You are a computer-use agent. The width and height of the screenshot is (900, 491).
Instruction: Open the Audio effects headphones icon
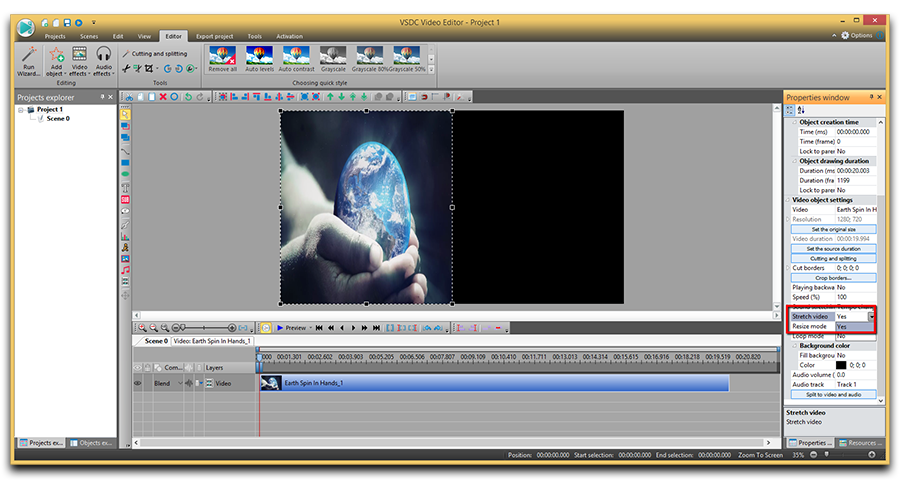103,55
